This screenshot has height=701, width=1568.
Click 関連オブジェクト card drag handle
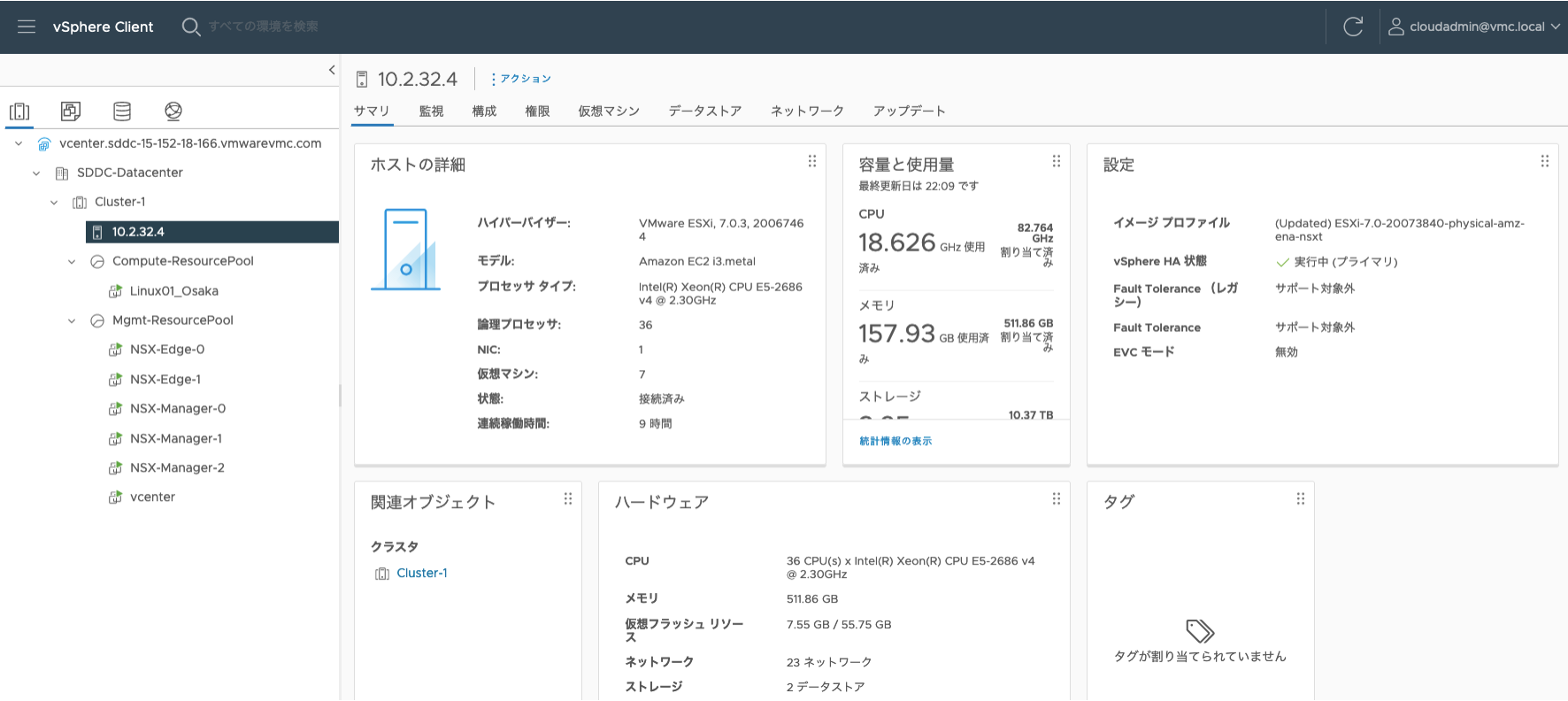click(x=568, y=499)
